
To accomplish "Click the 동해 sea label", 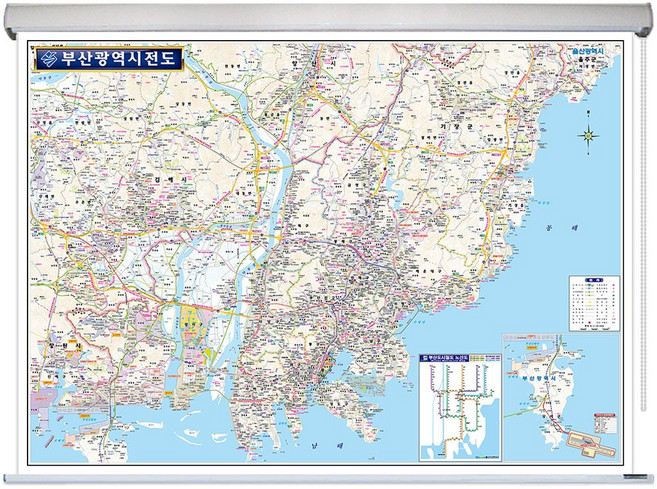I will click(561, 228).
